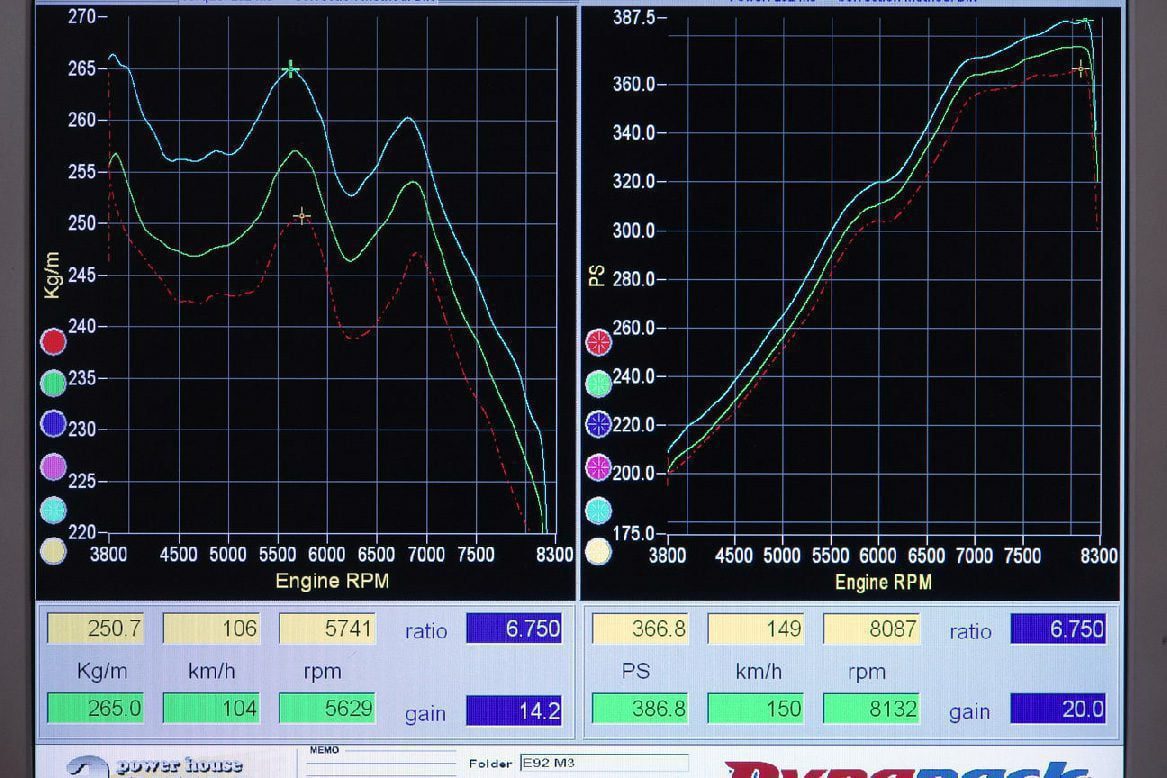
Task: Select the yellow run circle beside PS graph
Action: [x=598, y=551]
